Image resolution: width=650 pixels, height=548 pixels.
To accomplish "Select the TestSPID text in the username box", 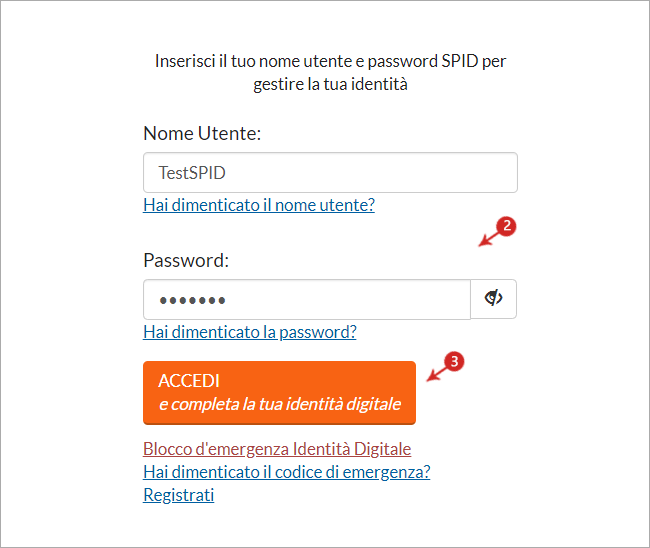I will pyautogui.click(x=192, y=173).
